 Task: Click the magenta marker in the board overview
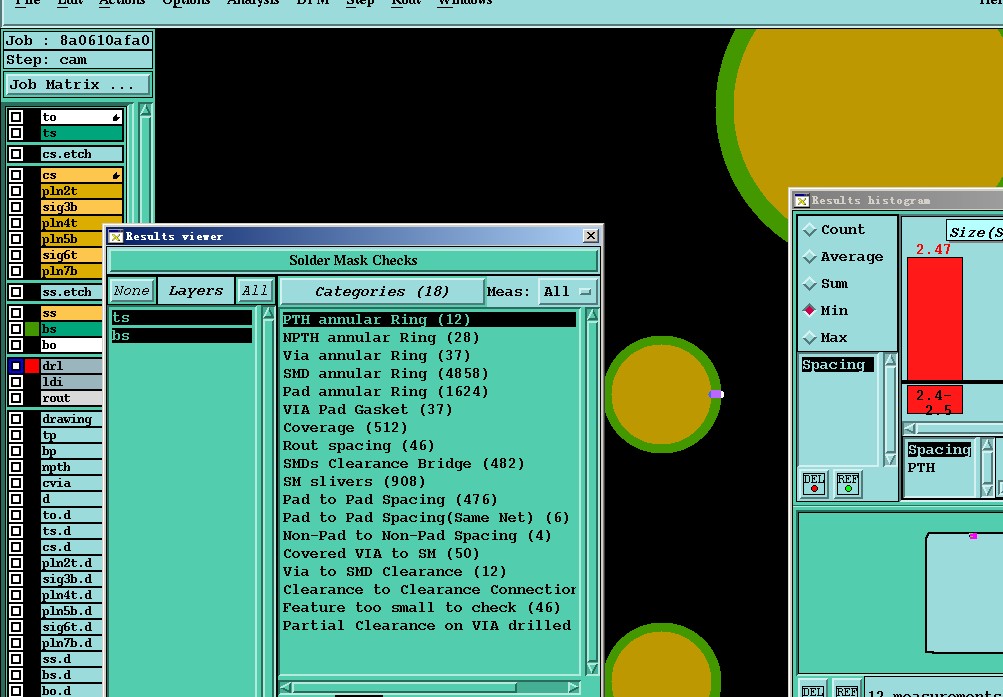click(973, 536)
